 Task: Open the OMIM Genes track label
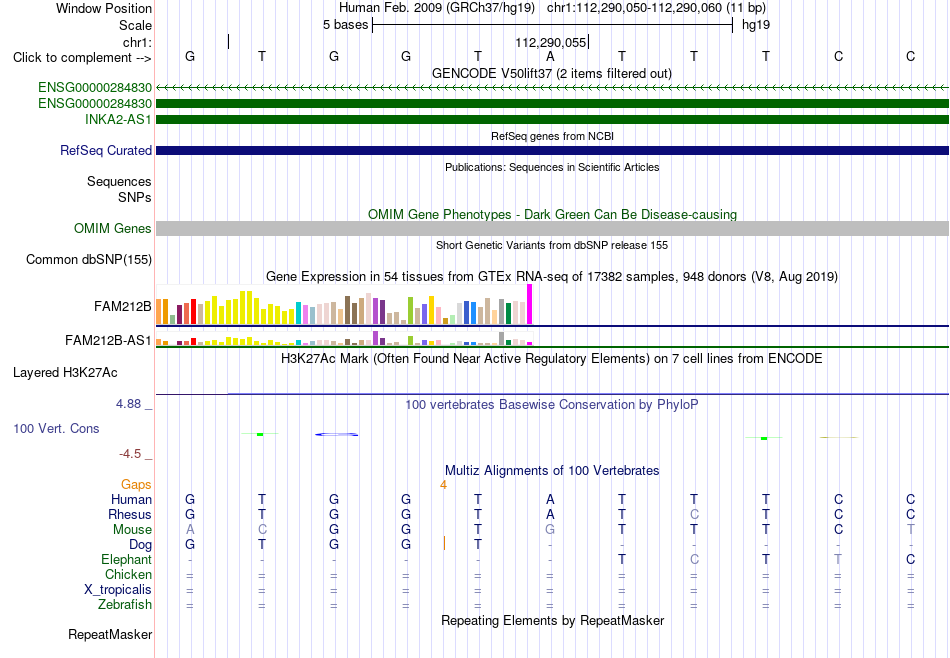(113, 228)
